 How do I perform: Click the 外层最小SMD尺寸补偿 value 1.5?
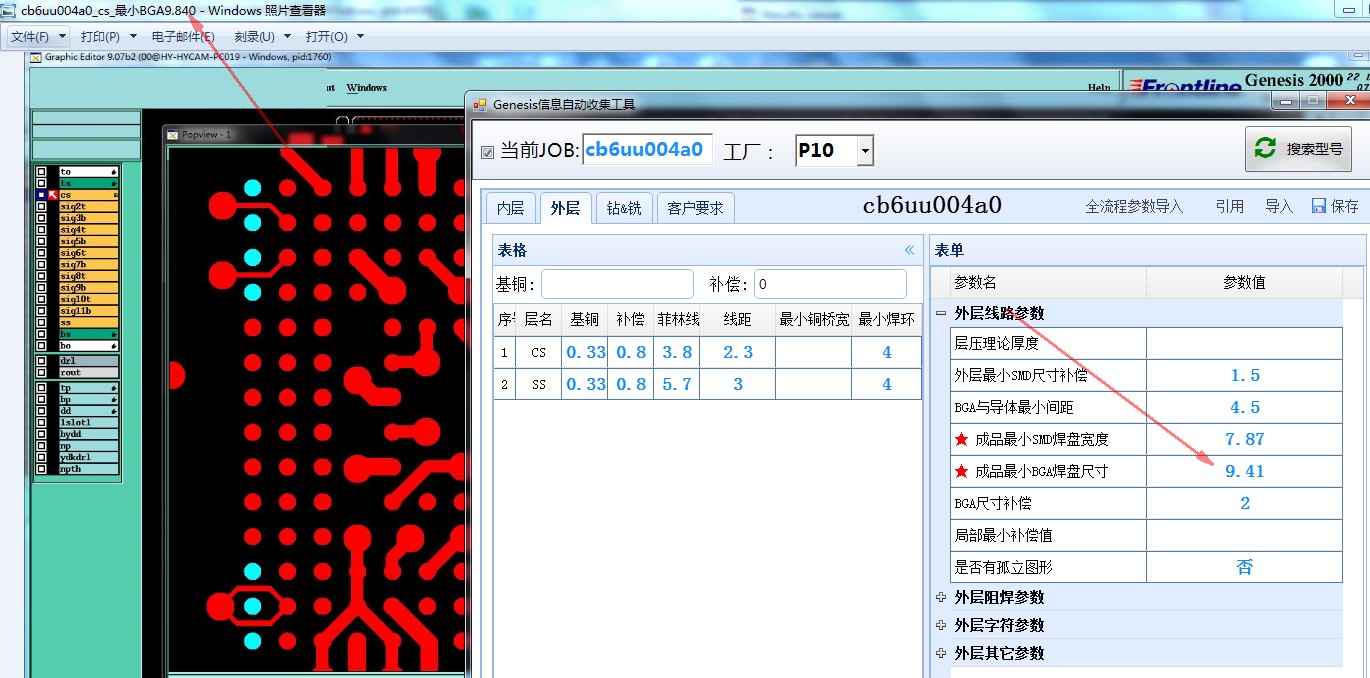pyautogui.click(x=1245, y=375)
